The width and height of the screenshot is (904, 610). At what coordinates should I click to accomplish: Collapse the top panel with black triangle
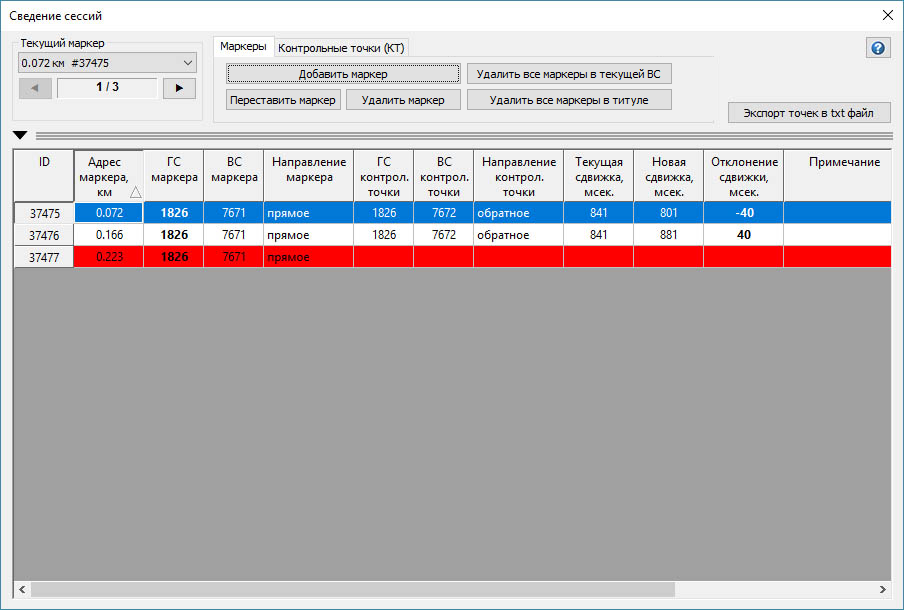click(20, 135)
